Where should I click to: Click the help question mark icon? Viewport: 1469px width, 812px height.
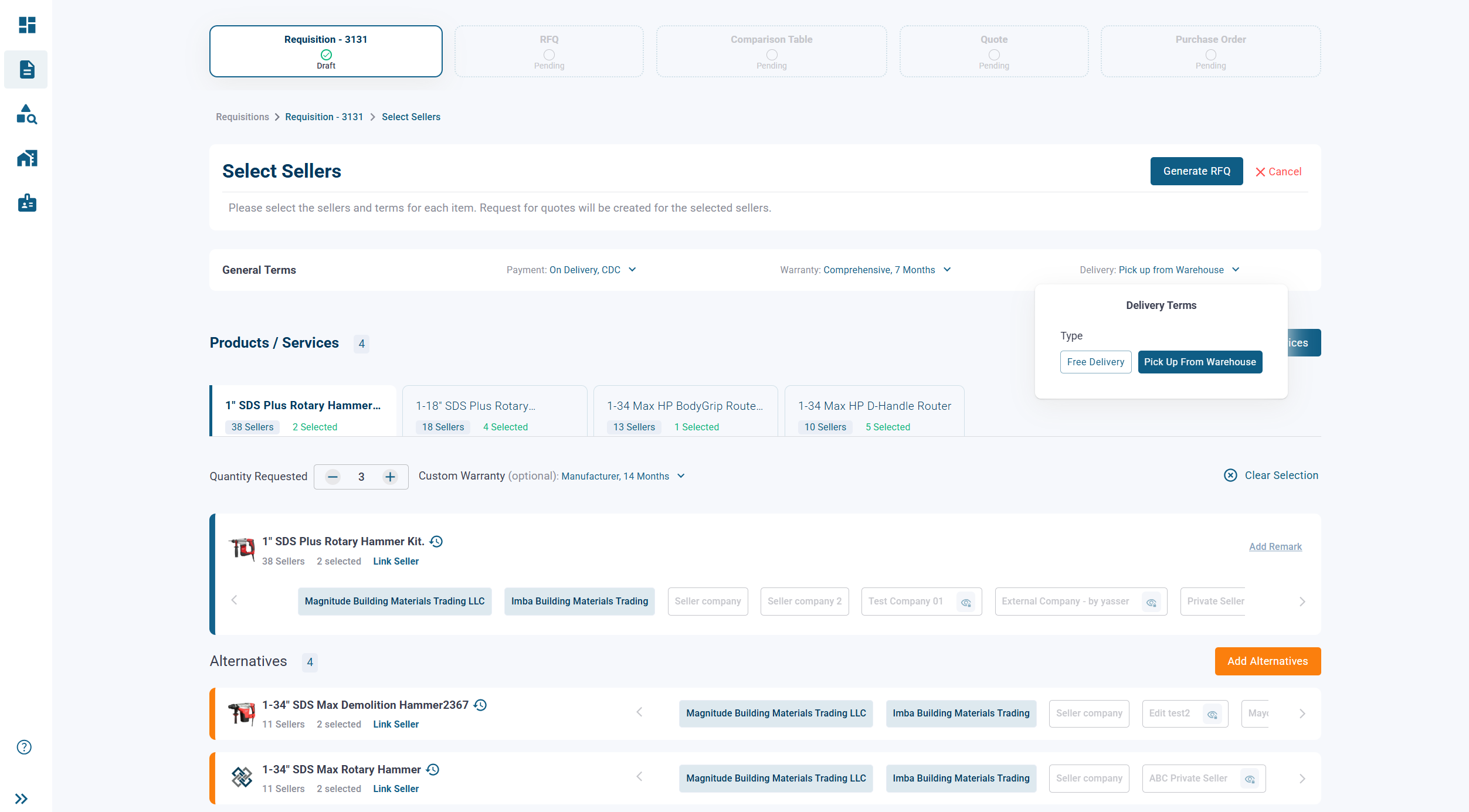point(23,747)
